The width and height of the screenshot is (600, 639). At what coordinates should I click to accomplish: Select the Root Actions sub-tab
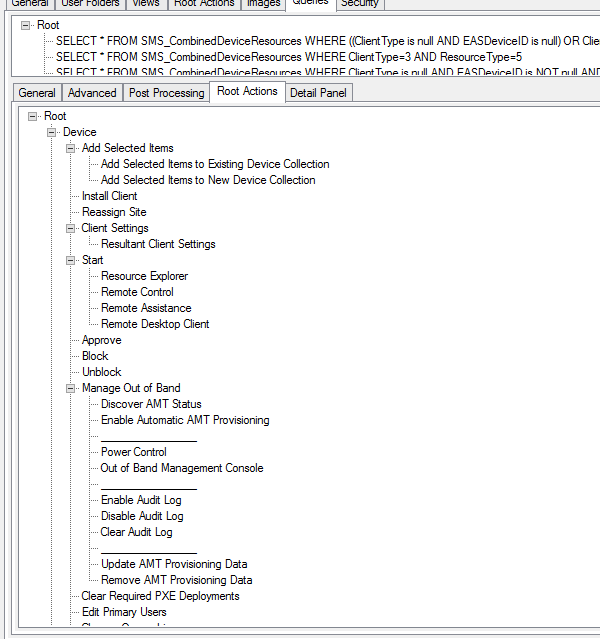[x=247, y=91]
